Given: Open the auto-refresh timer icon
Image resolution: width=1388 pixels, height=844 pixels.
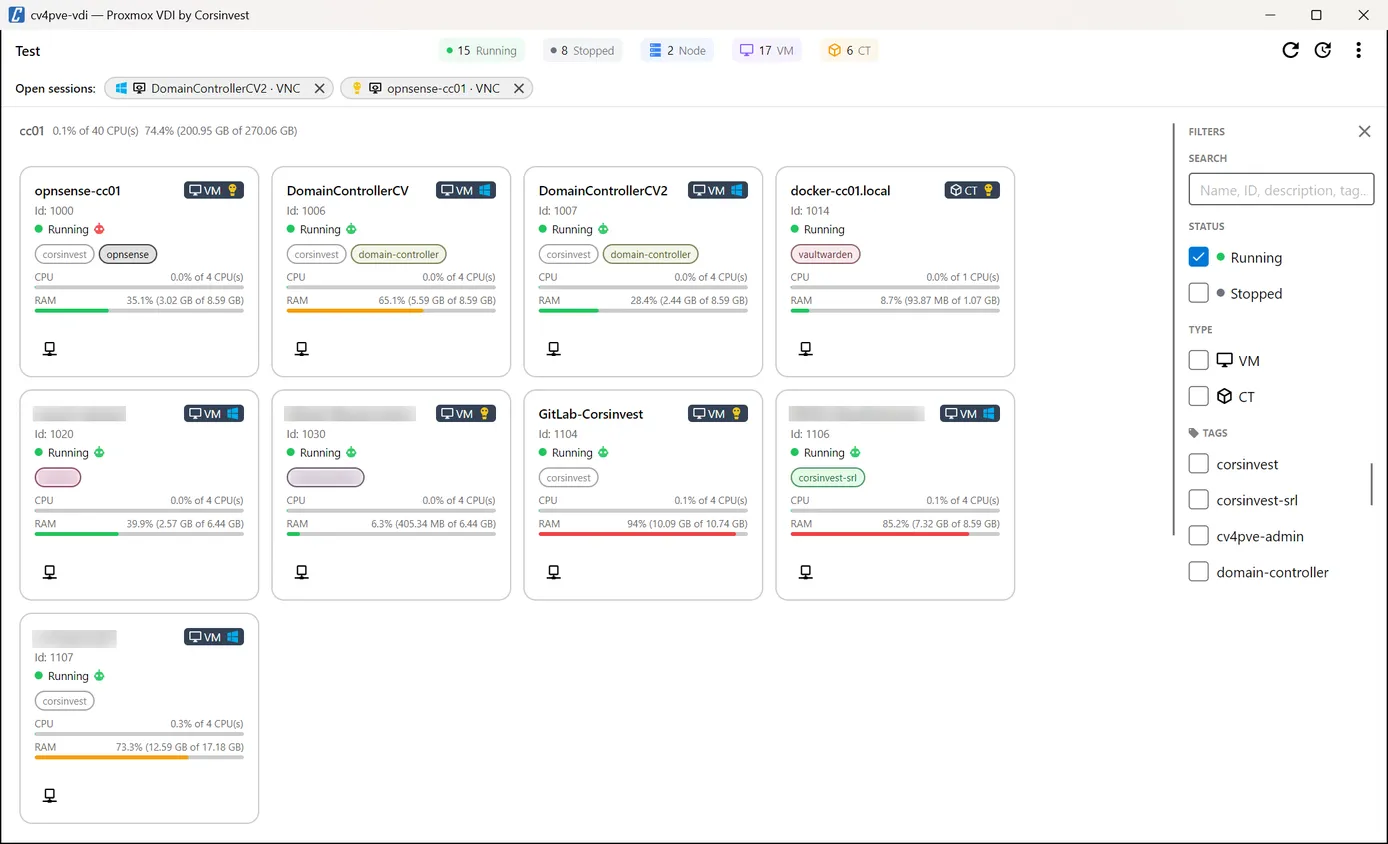Looking at the screenshot, I should [x=1323, y=50].
